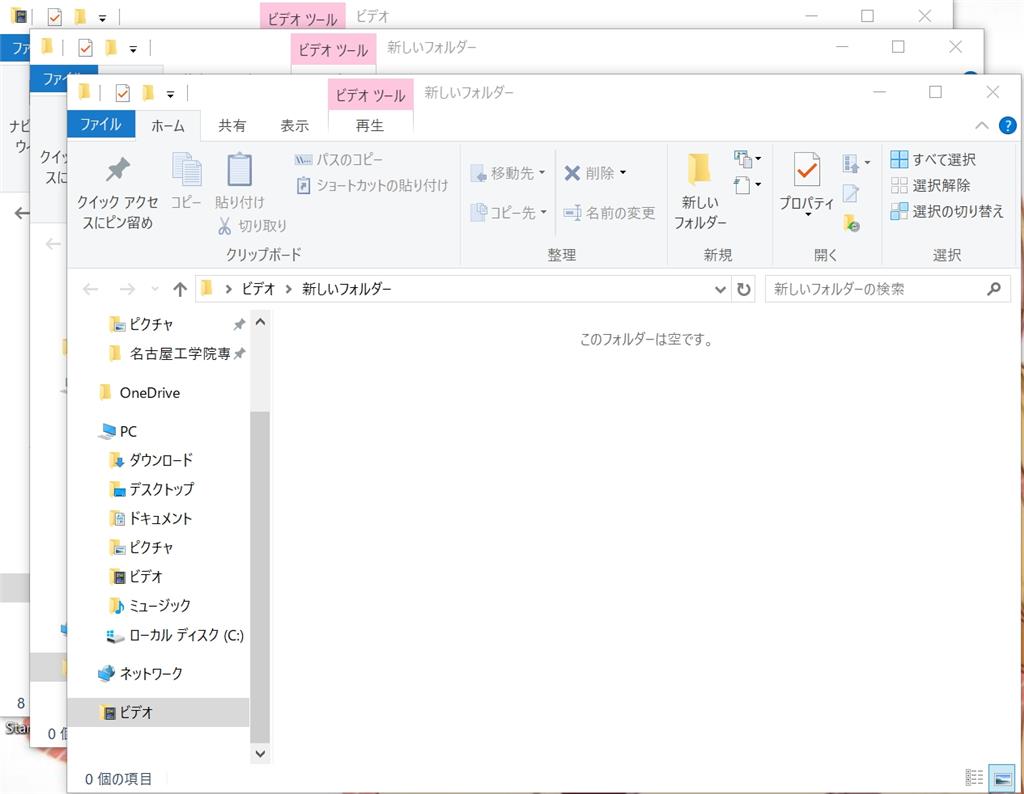Switch to details view in status bar
This screenshot has width=1024, height=794.
point(974,777)
